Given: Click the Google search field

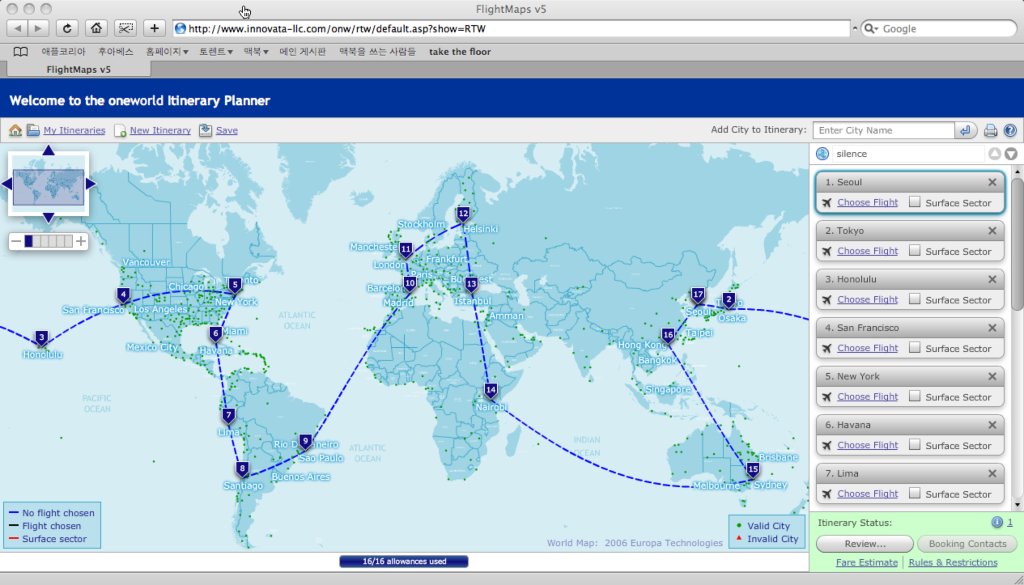Looking at the screenshot, I should click(x=939, y=29).
